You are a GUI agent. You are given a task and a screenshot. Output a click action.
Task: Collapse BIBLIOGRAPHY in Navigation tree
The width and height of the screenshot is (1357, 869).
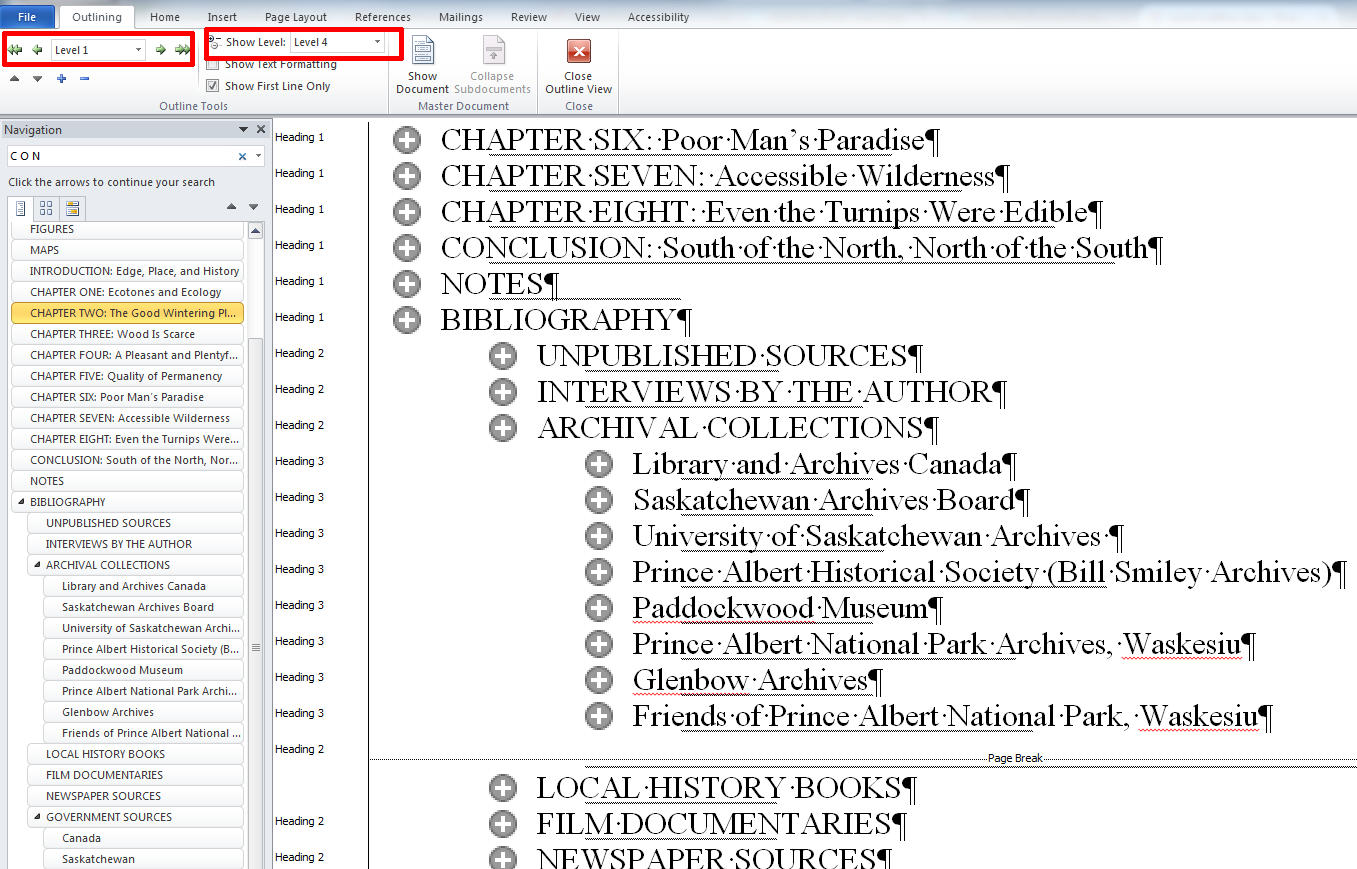pos(21,502)
